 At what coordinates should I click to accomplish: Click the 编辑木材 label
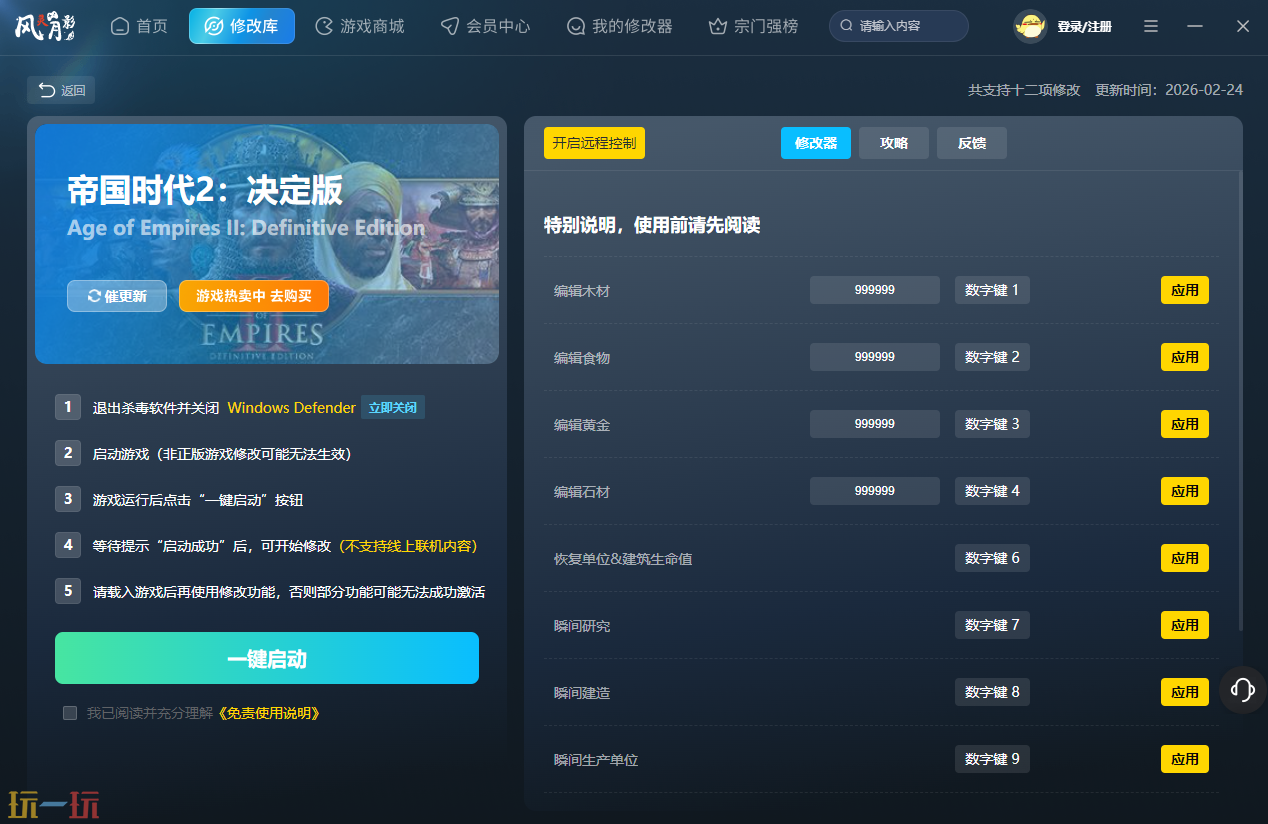582,291
